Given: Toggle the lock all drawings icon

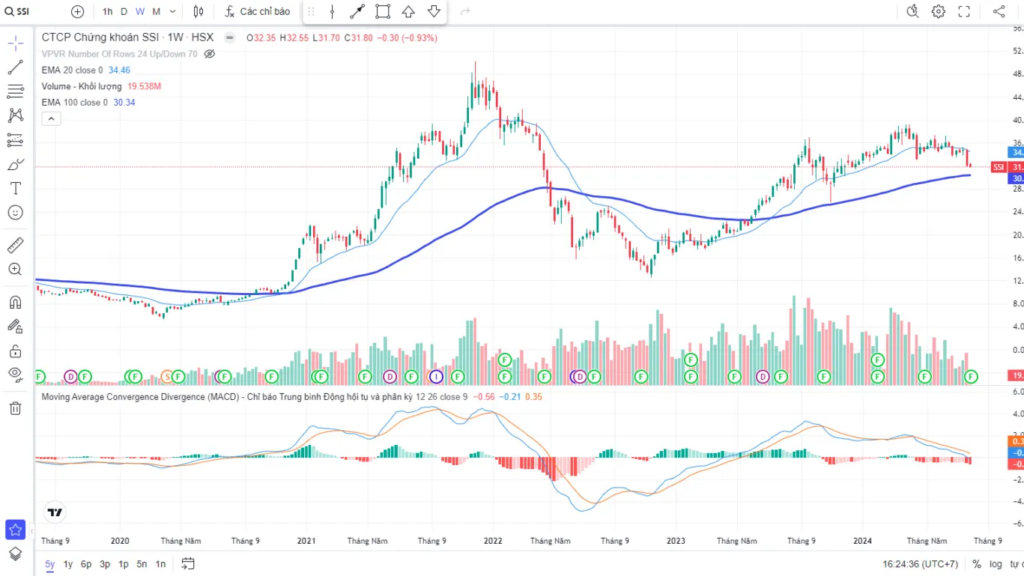Looking at the screenshot, I should pos(15,351).
